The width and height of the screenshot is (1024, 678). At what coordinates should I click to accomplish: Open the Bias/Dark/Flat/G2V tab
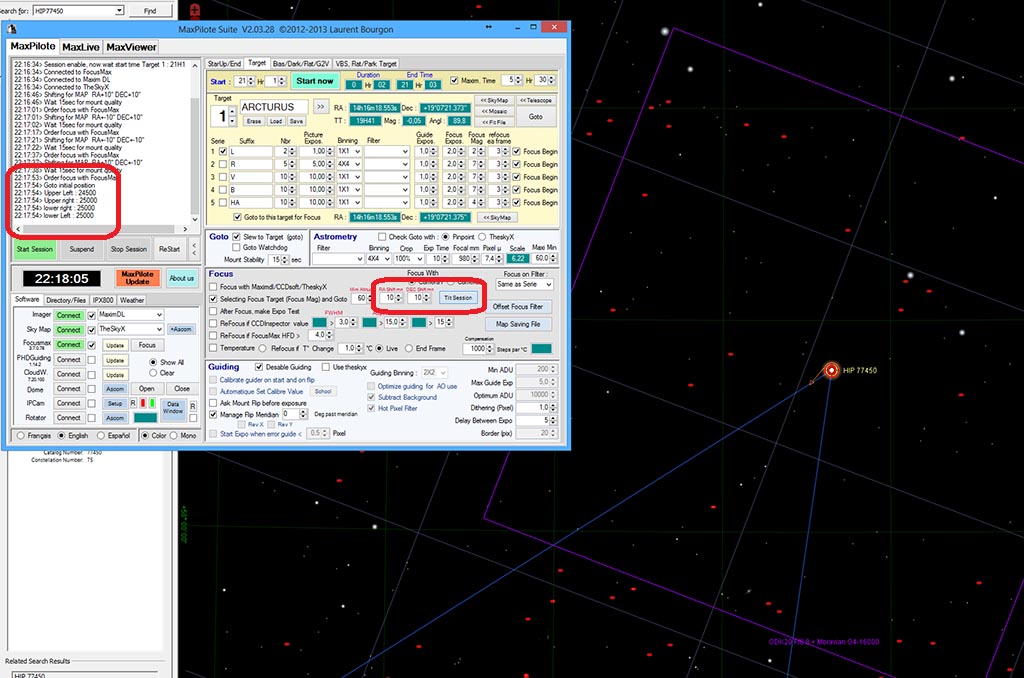(303, 63)
